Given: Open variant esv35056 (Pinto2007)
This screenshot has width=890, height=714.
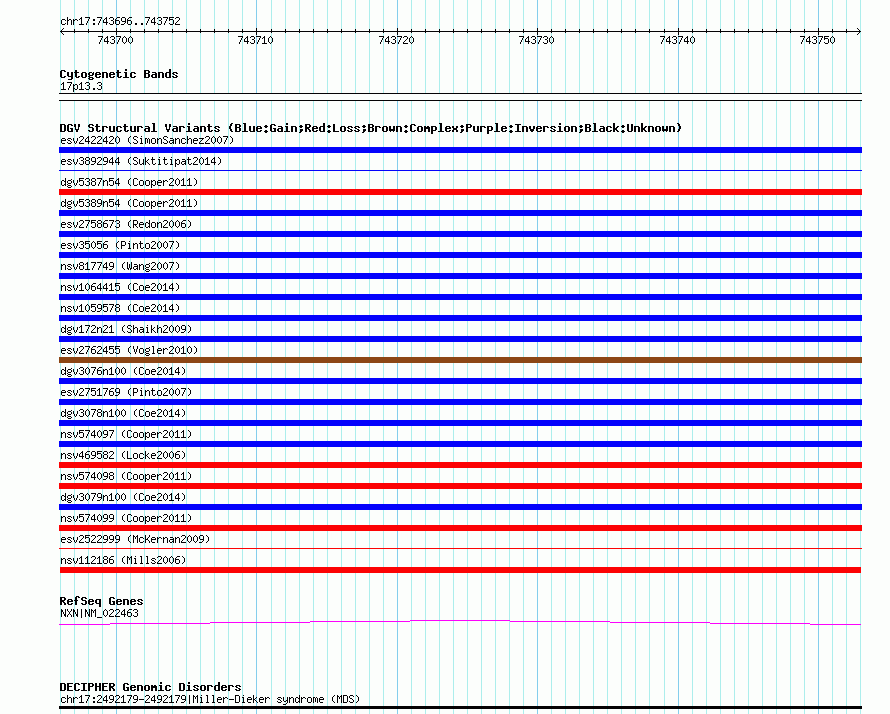Looking at the screenshot, I should pyautogui.click(x=120, y=245).
